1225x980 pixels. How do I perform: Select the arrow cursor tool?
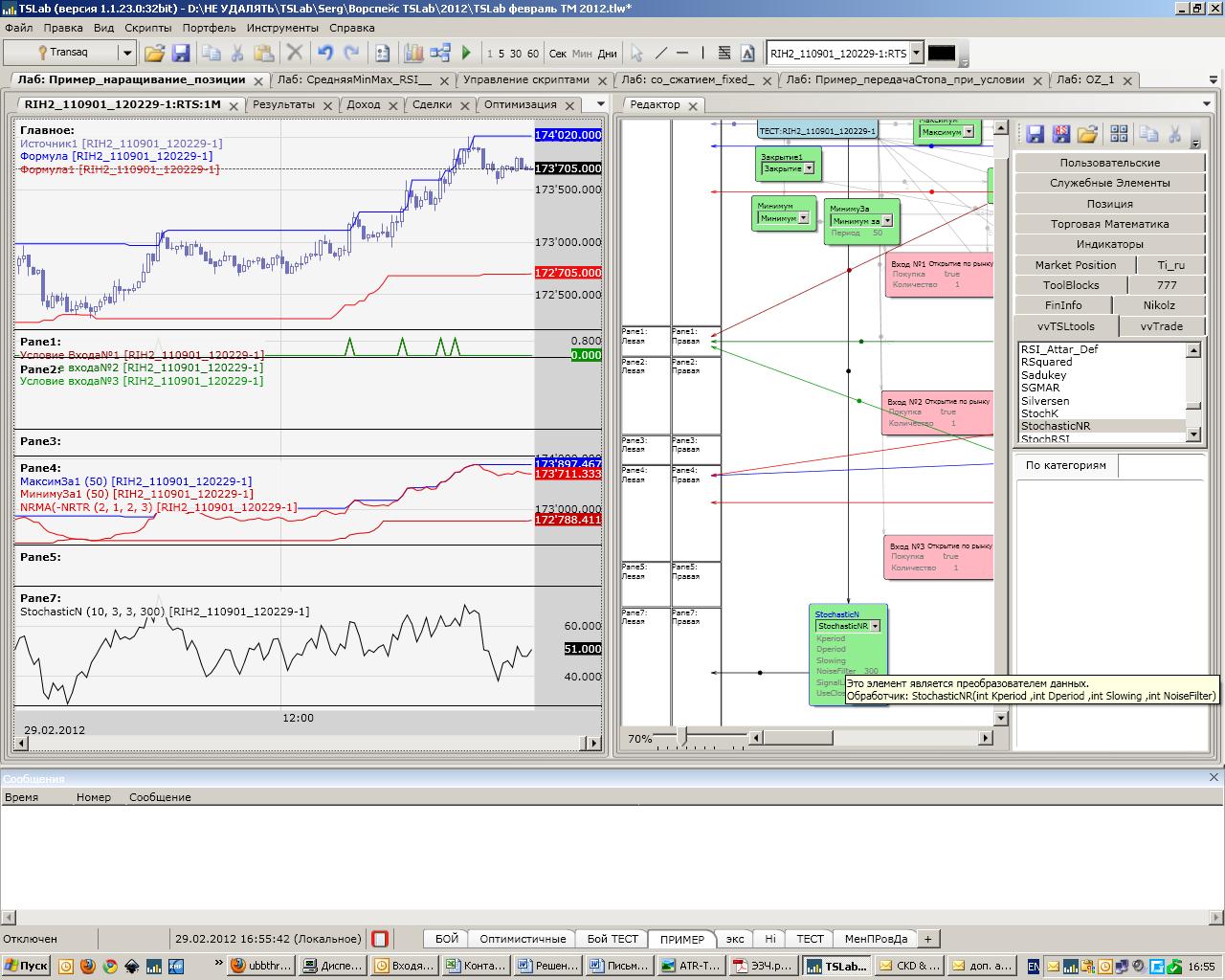click(x=636, y=54)
